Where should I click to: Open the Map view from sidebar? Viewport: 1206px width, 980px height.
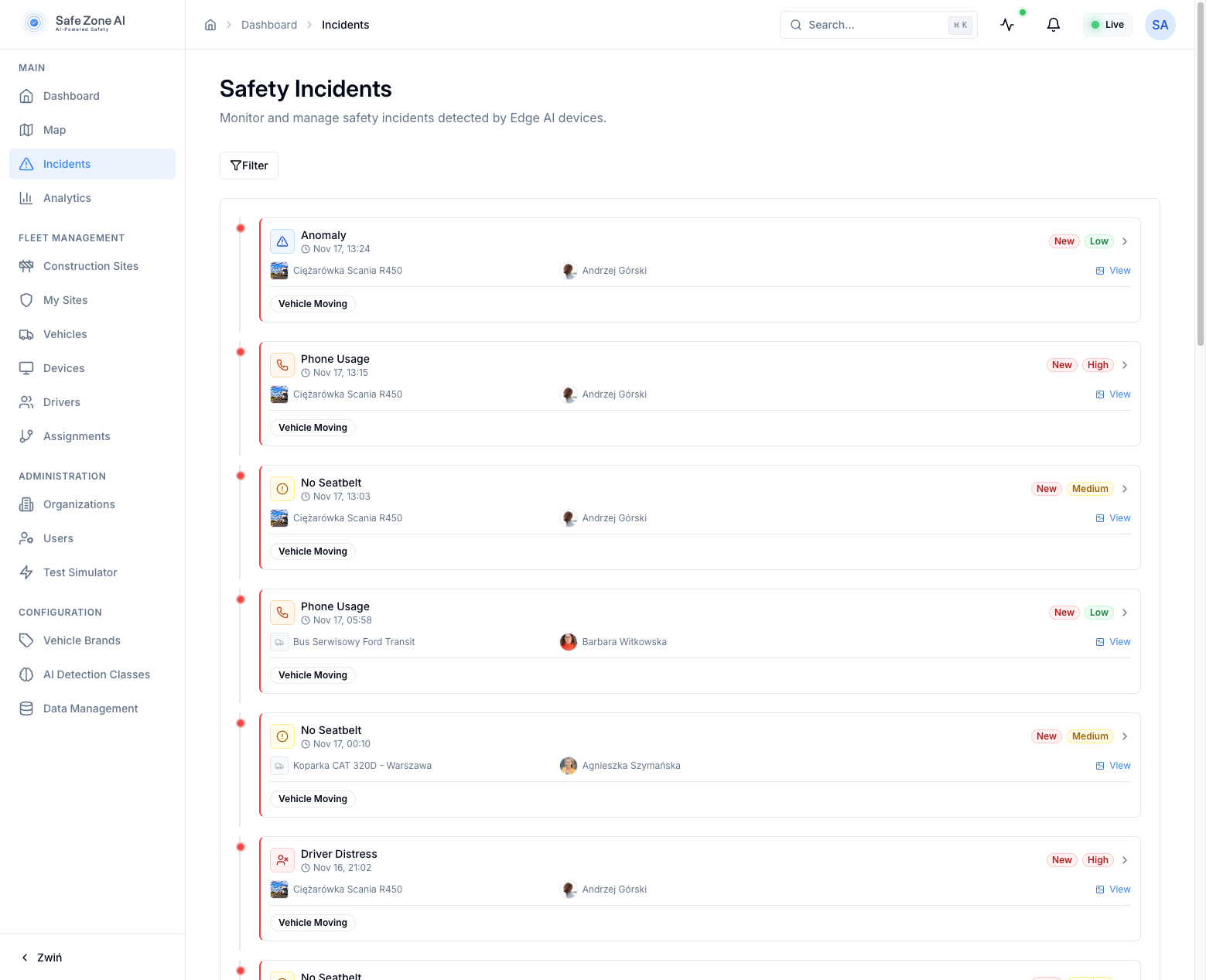coord(53,129)
